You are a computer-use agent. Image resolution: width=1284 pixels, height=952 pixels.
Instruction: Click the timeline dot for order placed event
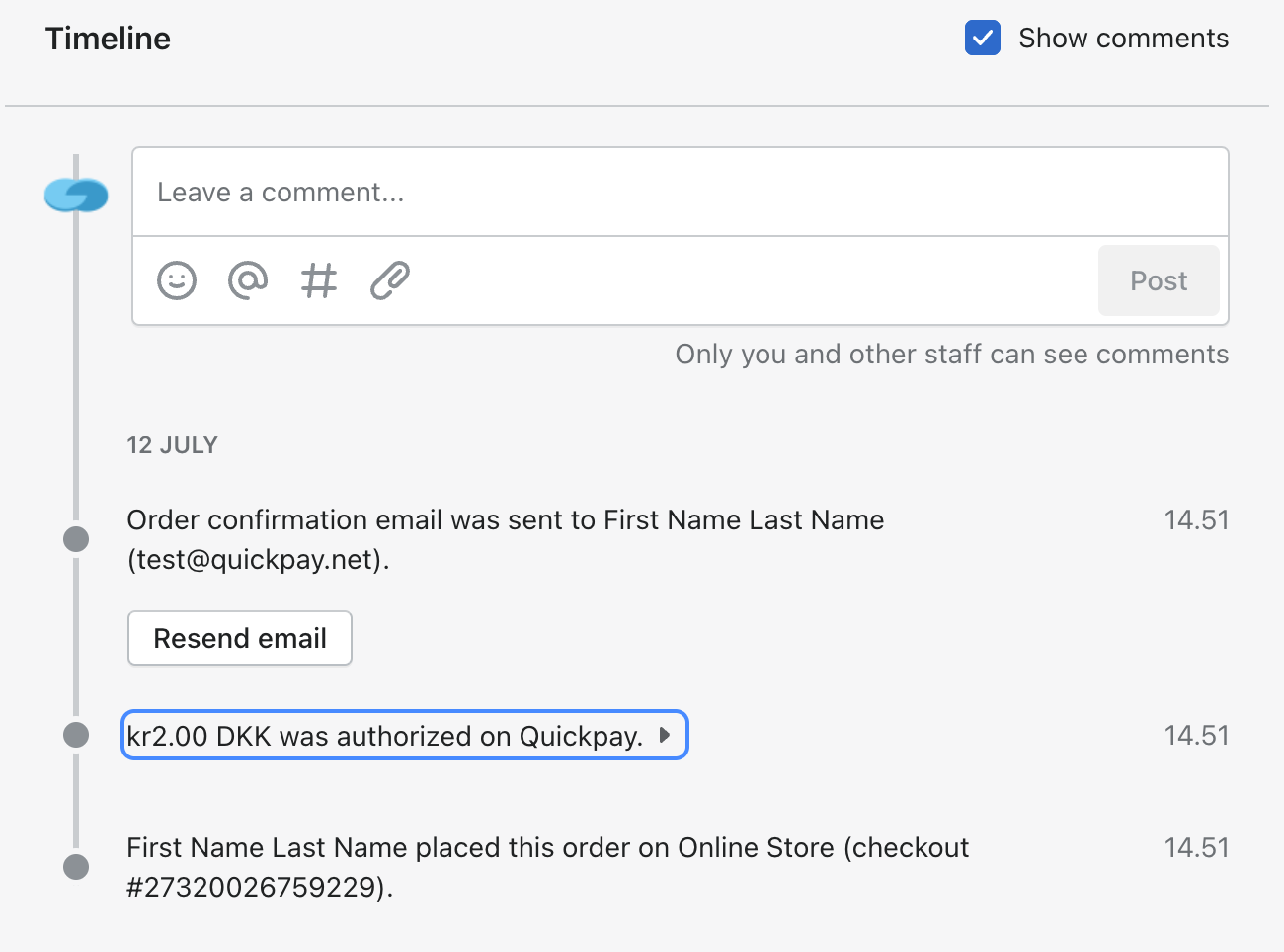(x=76, y=867)
